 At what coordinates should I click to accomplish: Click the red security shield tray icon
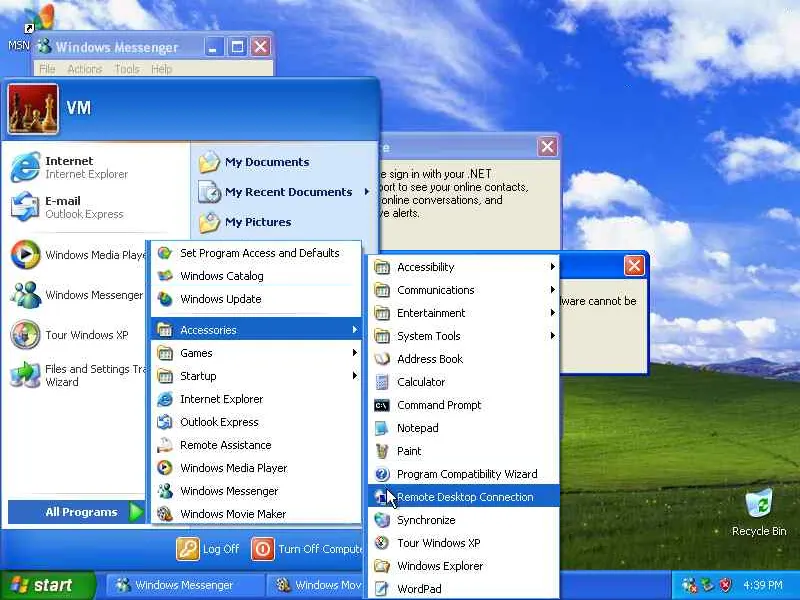point(725,585)
